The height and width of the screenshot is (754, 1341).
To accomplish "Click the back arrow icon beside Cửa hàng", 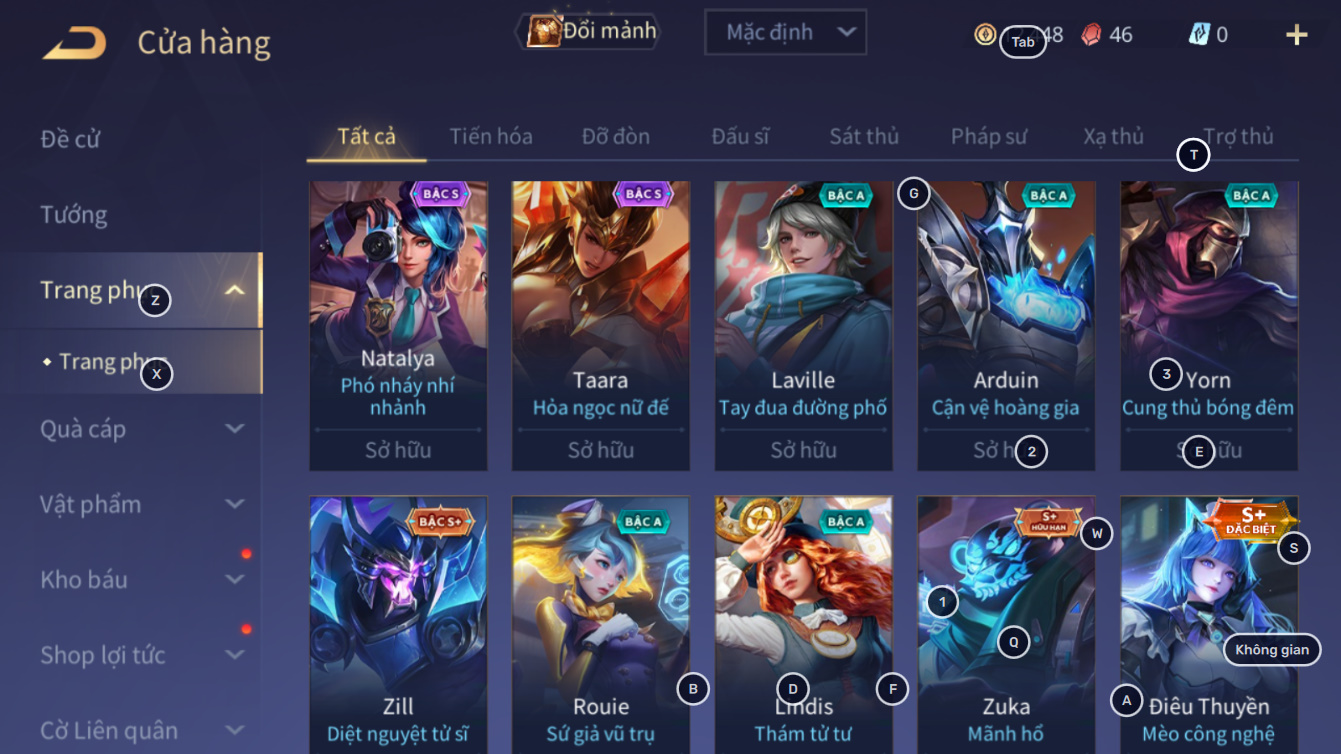I will pos(75,42).
